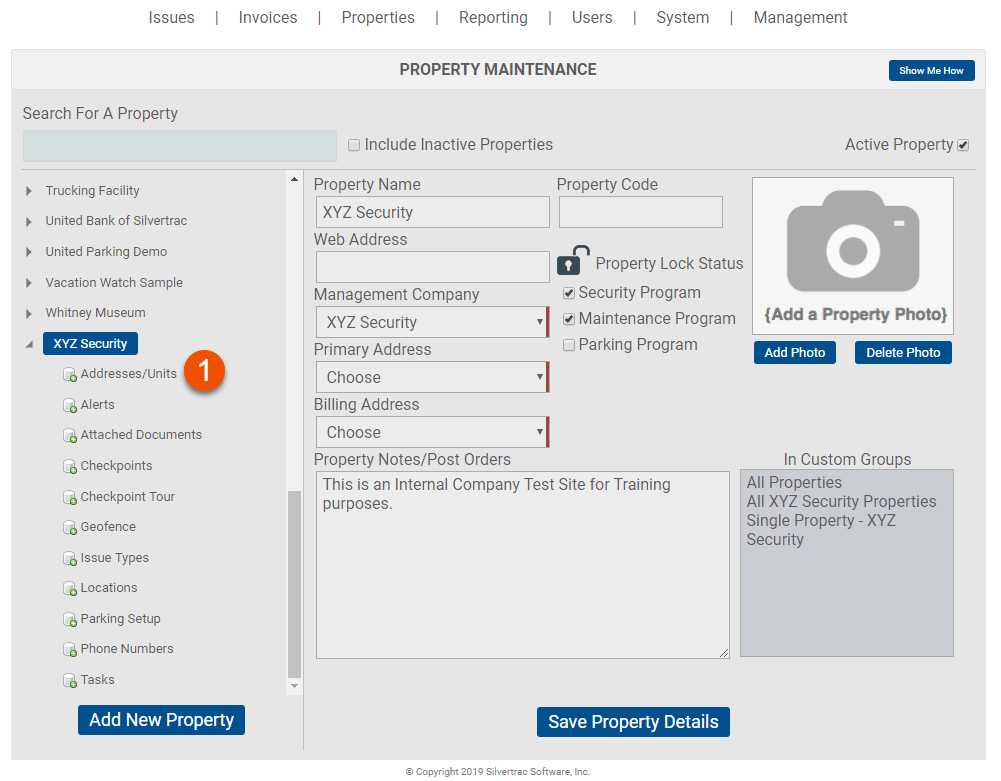Open the Properties menu
This screenshot has width=1001, height=781.
click(378, 17)
